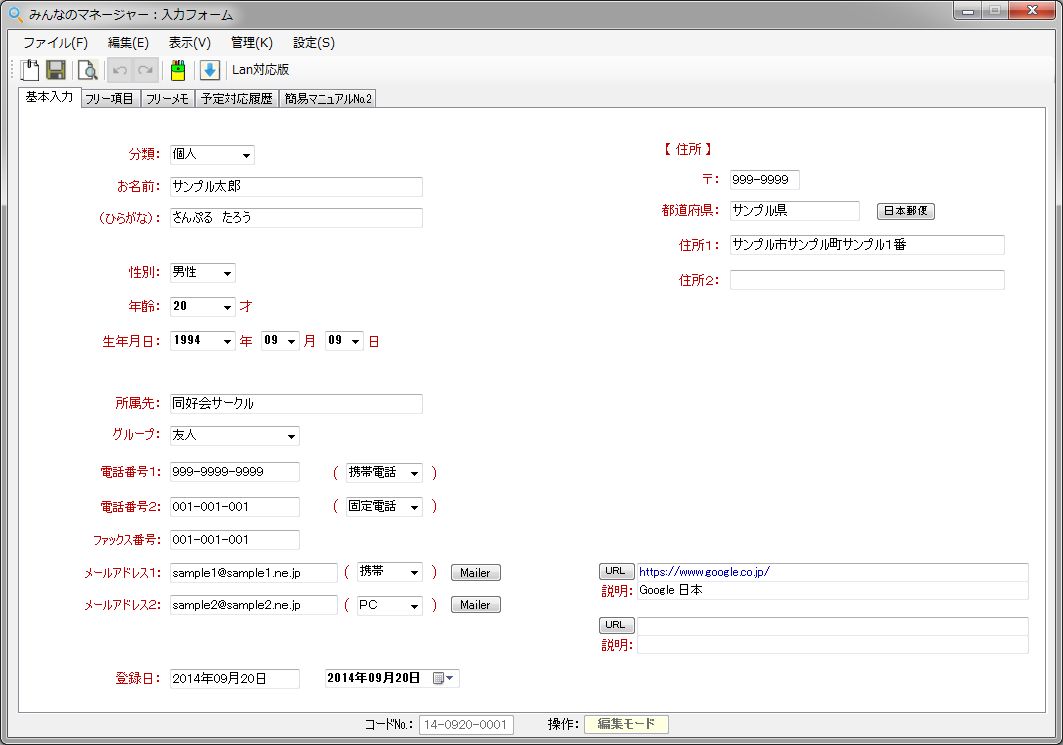Open the 携帯電話 phone type dropdown

click(414, 473)
